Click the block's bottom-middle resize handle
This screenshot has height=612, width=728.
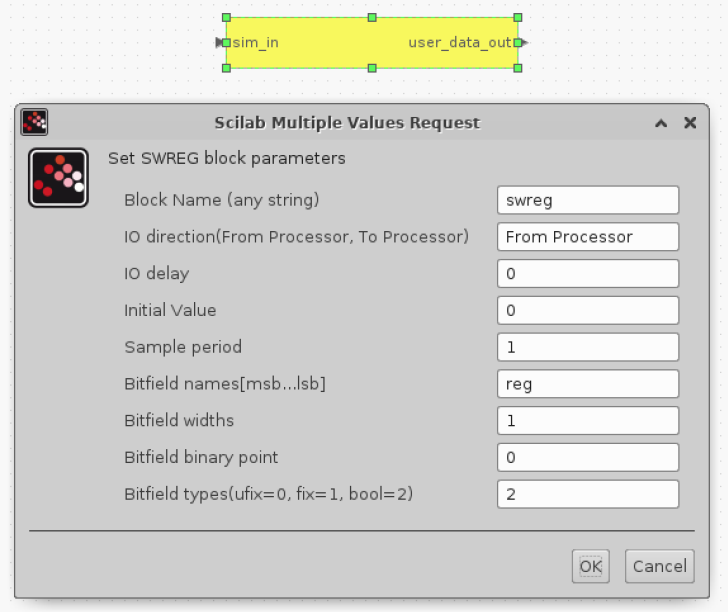click(x=372, y=68)
